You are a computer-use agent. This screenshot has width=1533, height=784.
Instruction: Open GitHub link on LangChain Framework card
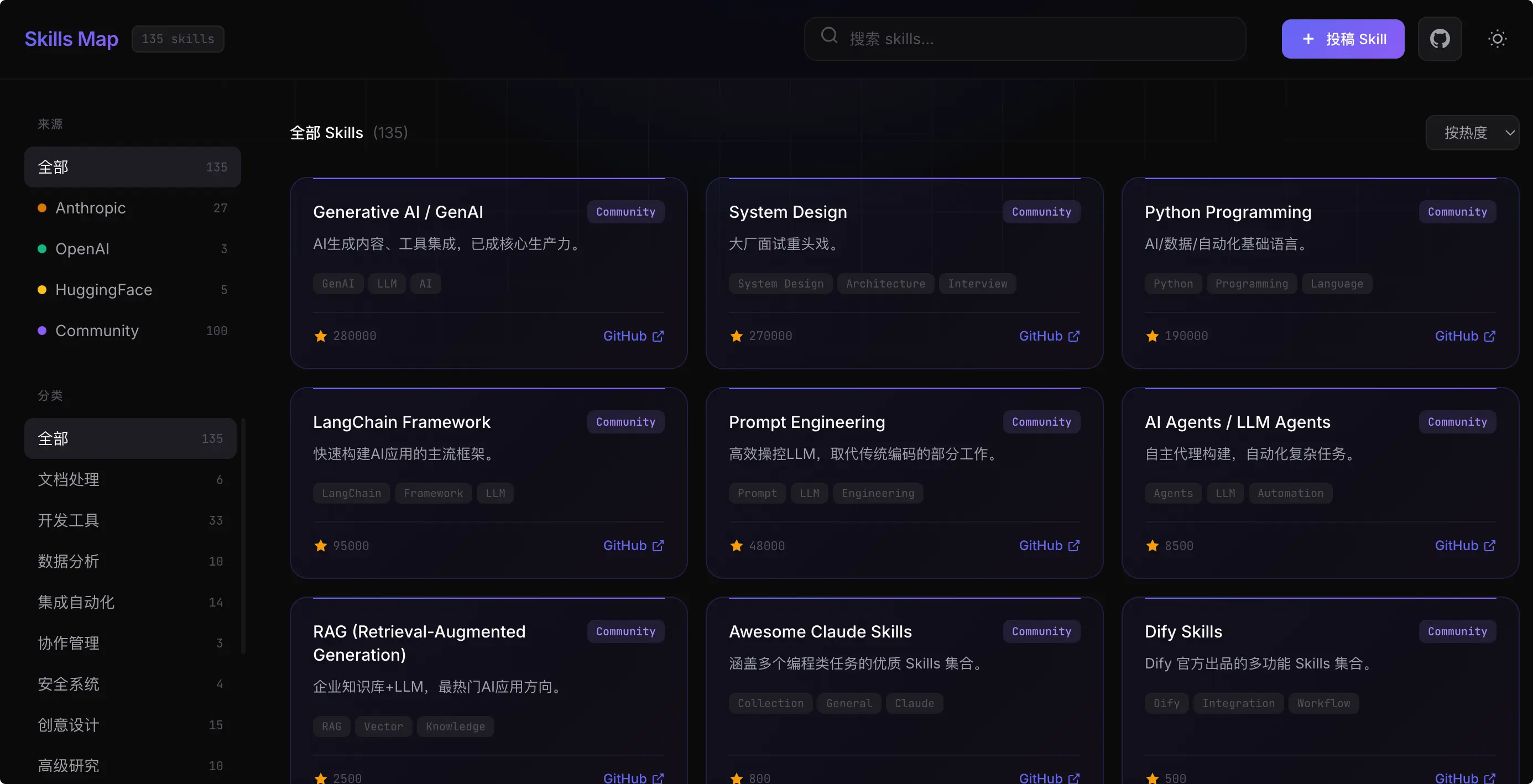pos(633,546)
